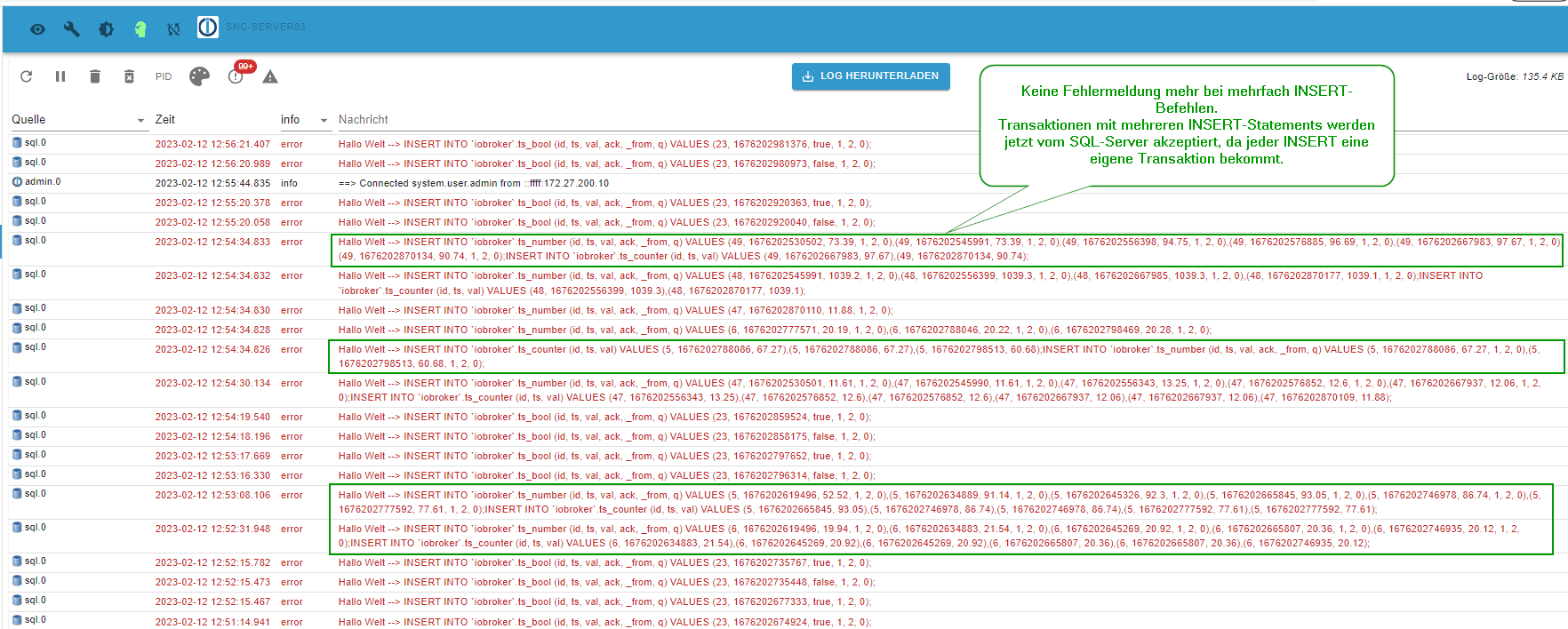The width and height of the screenshot is (1568, 629).
Task: Click sql.0 icon in 12:54:34.832 row
Action: tap(17, 275)
